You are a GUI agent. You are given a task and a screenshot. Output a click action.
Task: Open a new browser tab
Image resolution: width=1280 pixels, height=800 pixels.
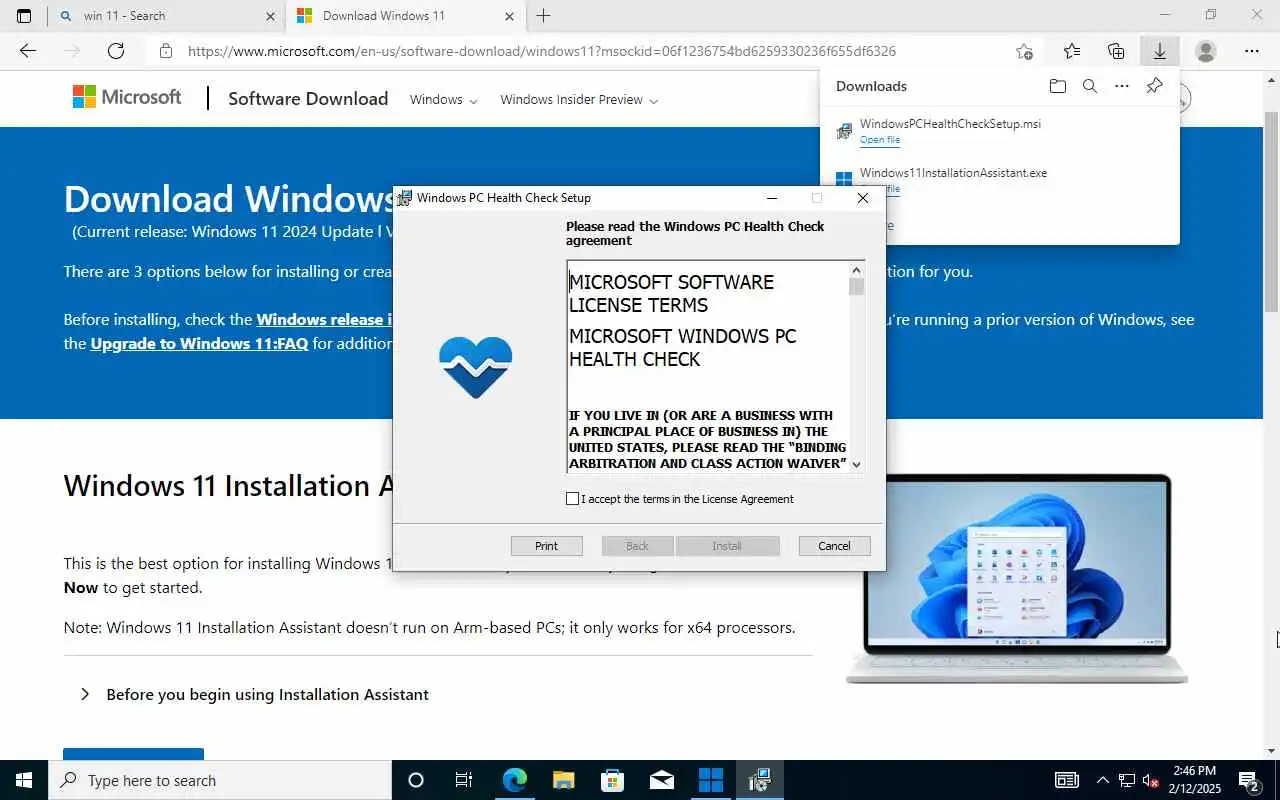(x=544, y=16)
